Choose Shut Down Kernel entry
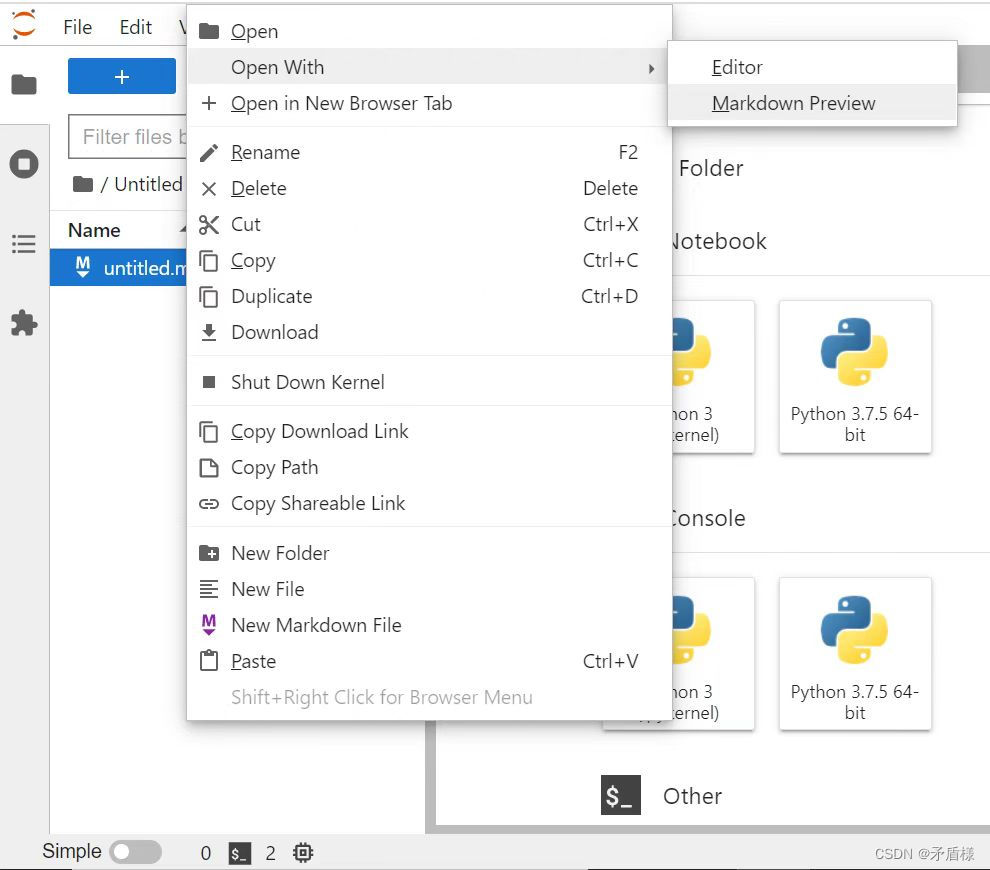This screenshot has width=990, height=870. point(429,382)
